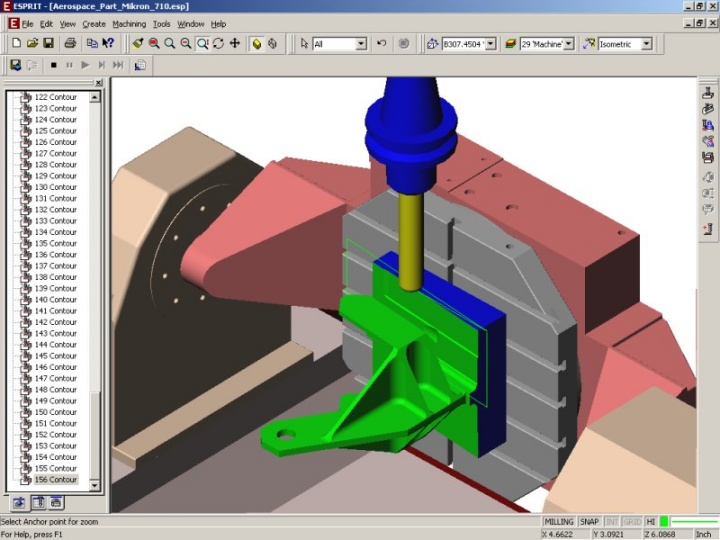Select '156 Contour' in operations list

pyautogui.click(x=56, y=479)
